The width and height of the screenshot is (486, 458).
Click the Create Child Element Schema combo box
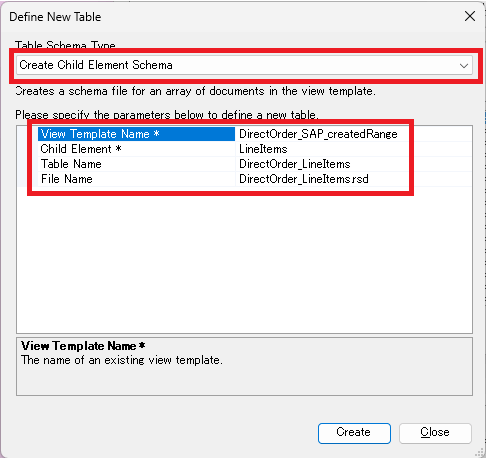coord(244,65)
